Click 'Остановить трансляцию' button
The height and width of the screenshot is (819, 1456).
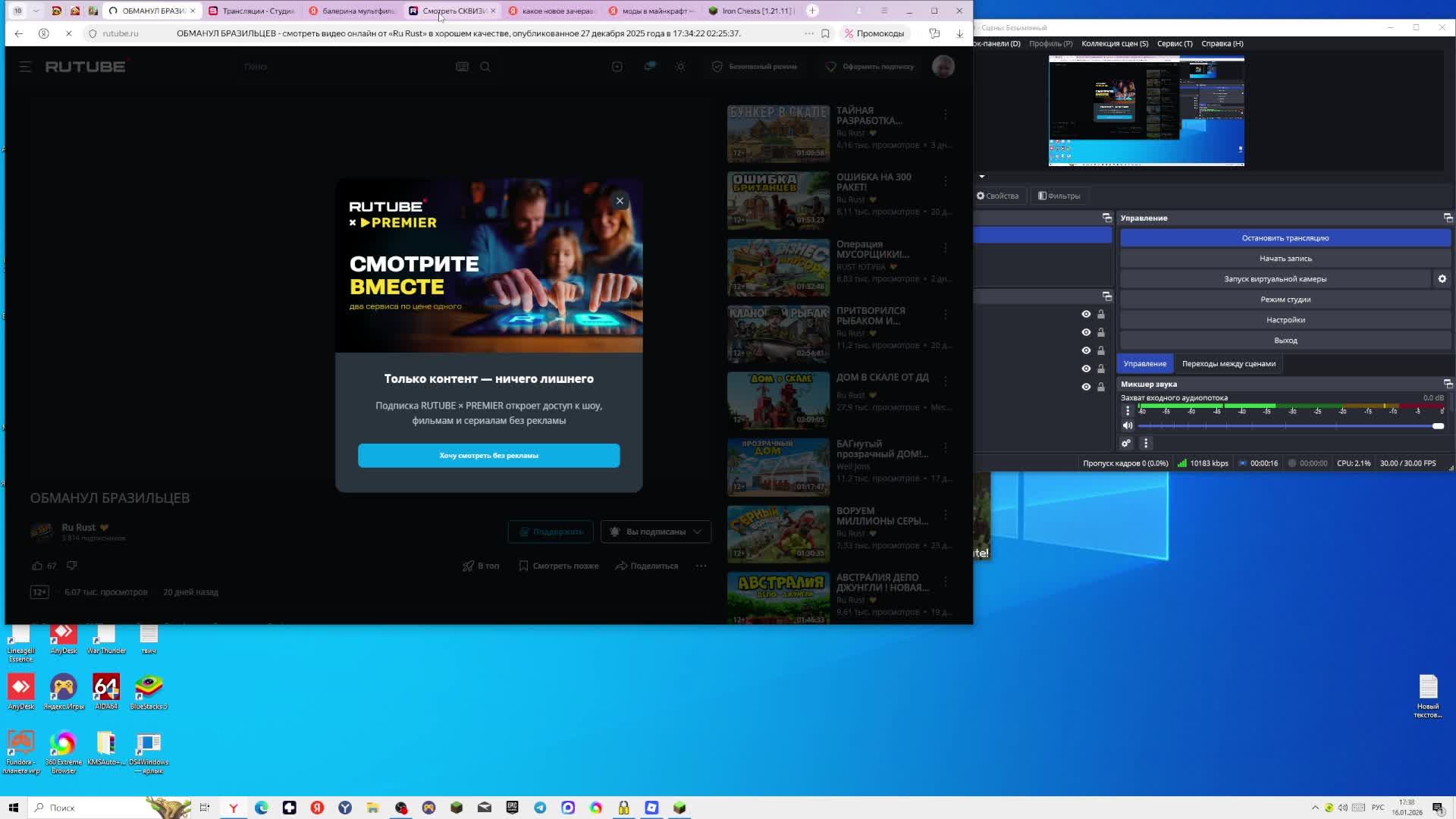pyautogui.click(x=1285, y=238)
